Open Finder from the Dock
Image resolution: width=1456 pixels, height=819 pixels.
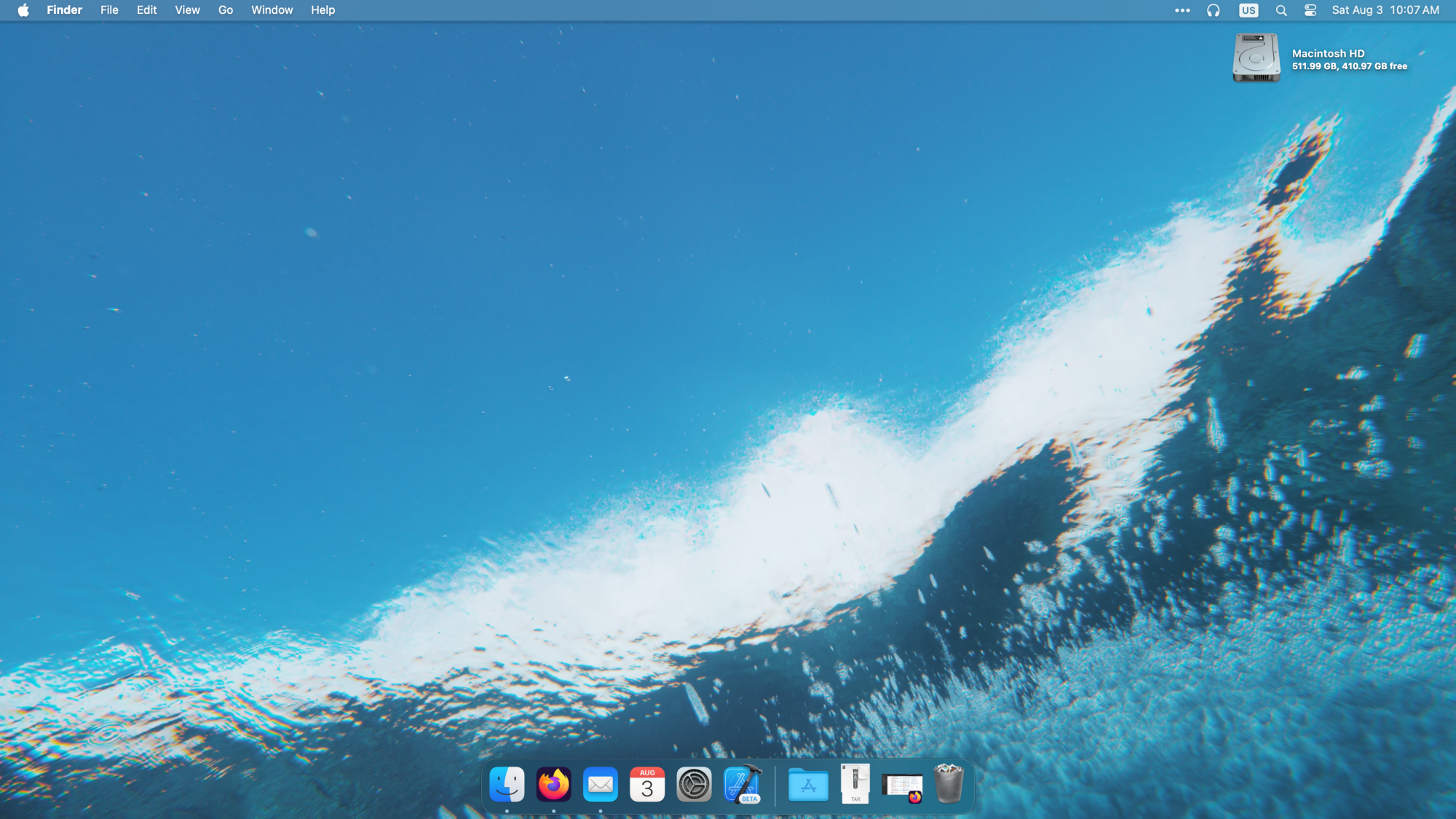pos(507,785)
